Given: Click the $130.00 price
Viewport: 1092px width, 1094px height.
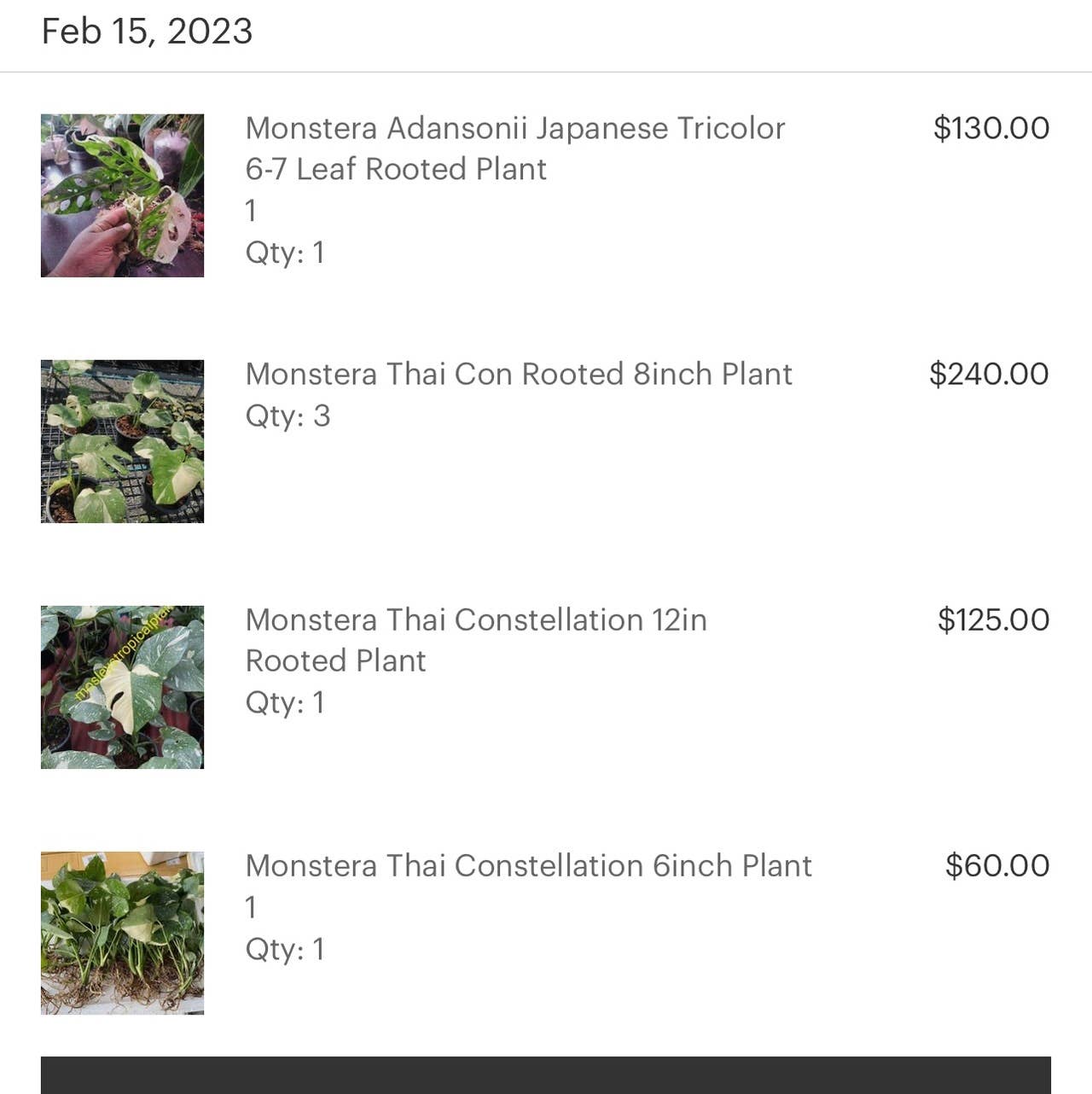Looking at the screenshot, I should (x=990, y=128).
